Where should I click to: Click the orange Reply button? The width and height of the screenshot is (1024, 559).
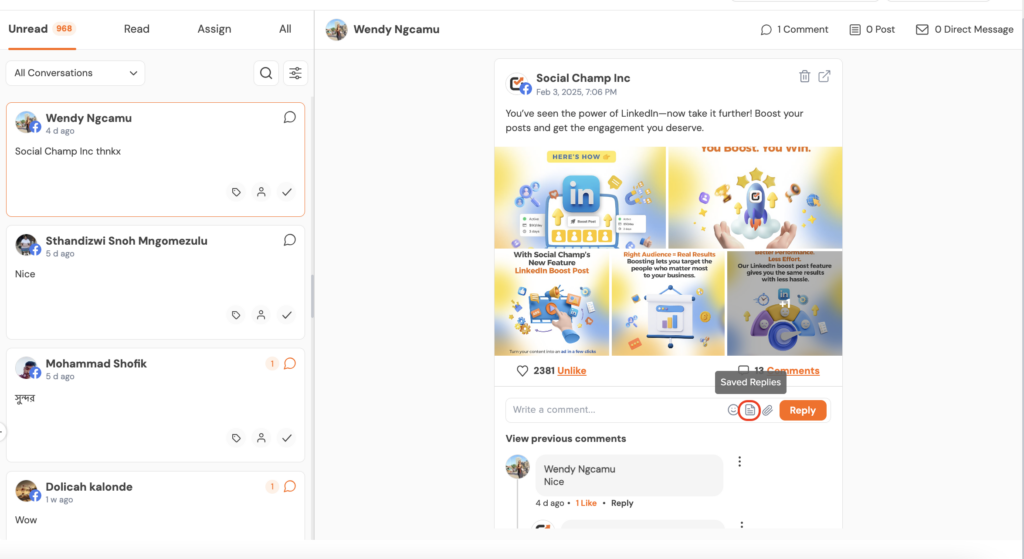click(x=803, y=410)
